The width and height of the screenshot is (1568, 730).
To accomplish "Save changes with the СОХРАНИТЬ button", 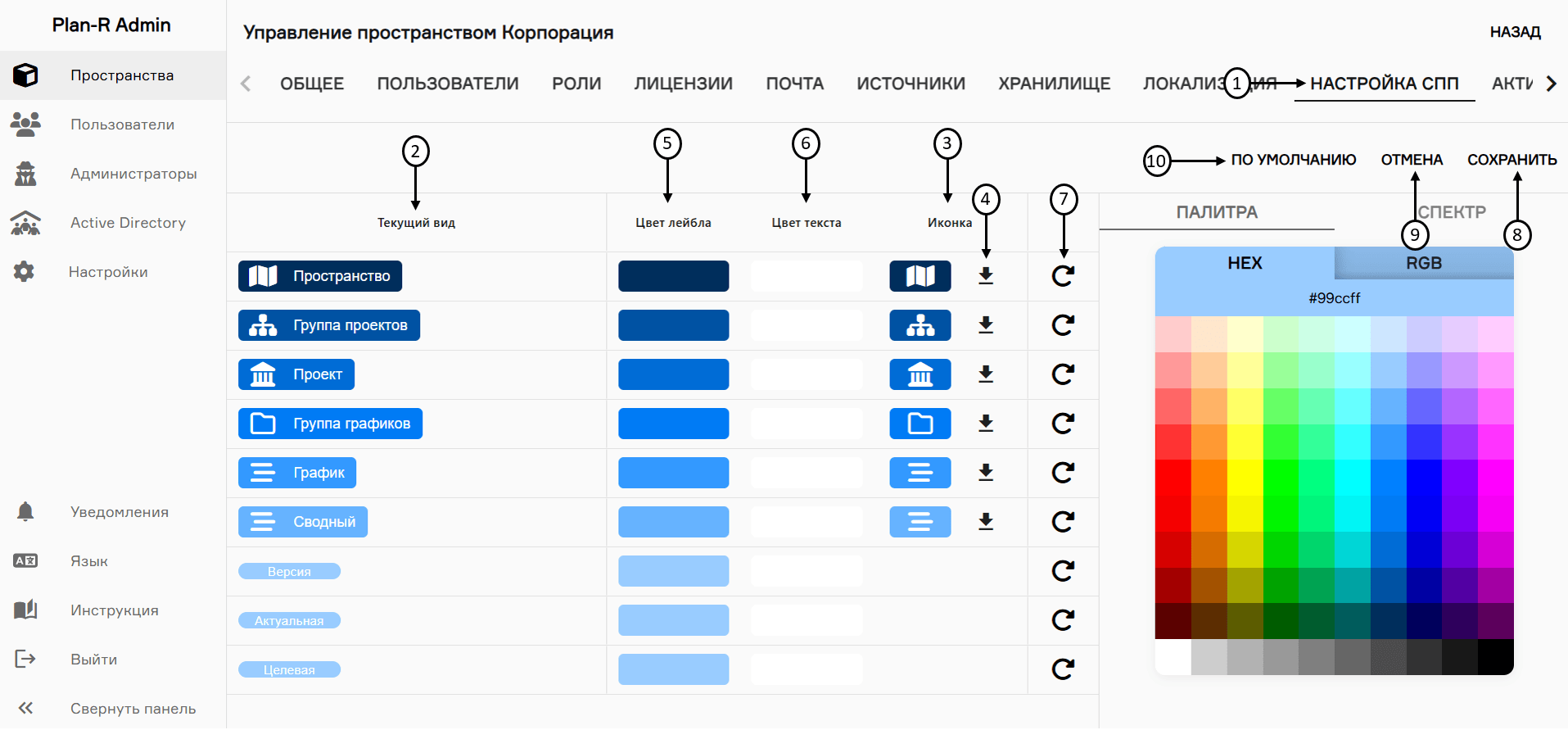I will (x=1512, y=158).
